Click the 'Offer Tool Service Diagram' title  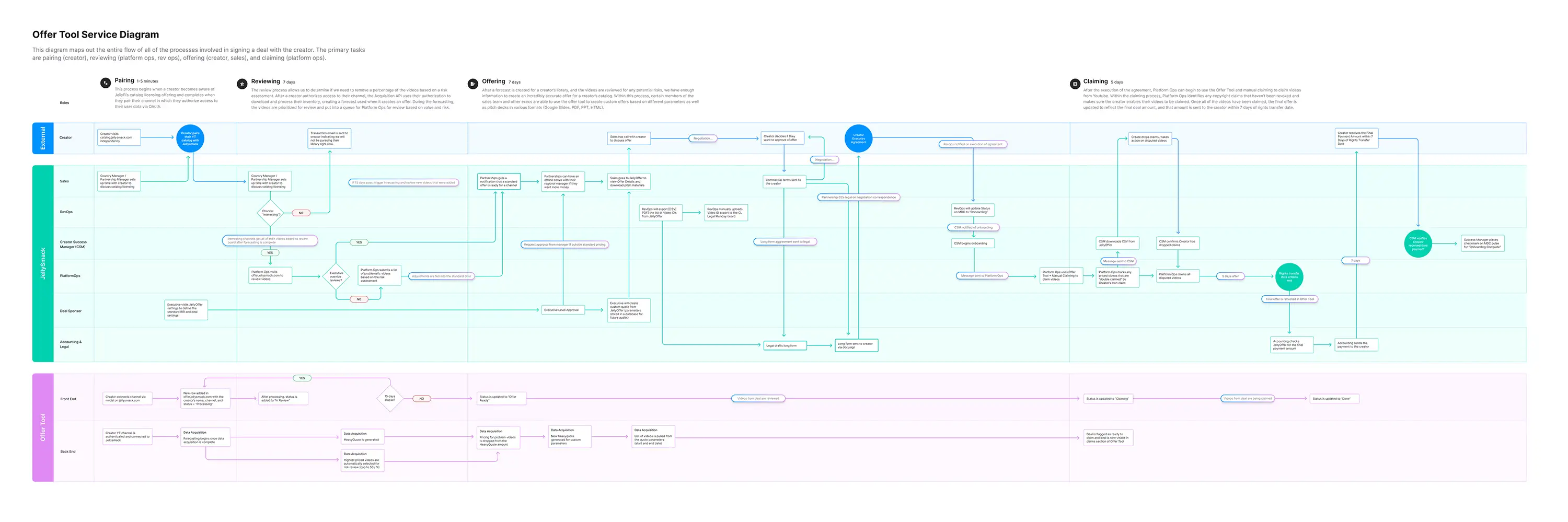click(x=96, y=34)
